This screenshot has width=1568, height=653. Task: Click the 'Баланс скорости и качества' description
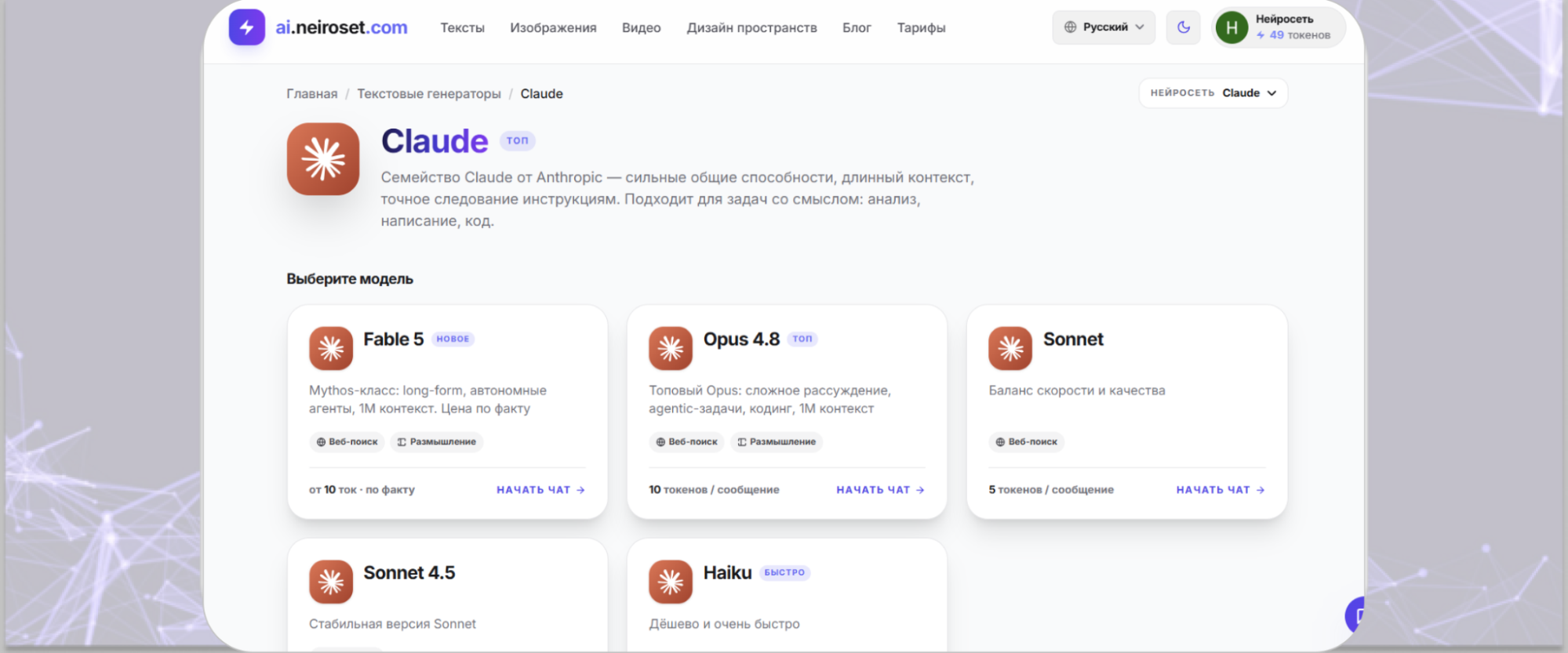point(1077,390)
